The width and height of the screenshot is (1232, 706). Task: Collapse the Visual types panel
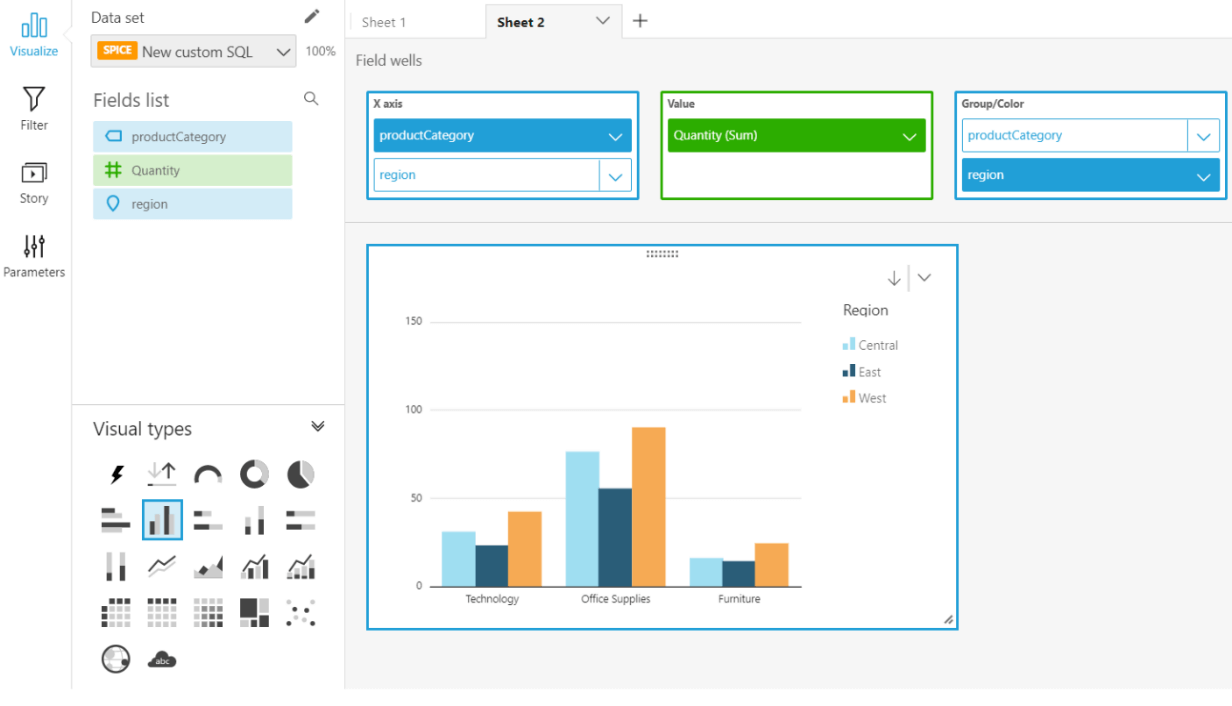click(x=318, y=426)
